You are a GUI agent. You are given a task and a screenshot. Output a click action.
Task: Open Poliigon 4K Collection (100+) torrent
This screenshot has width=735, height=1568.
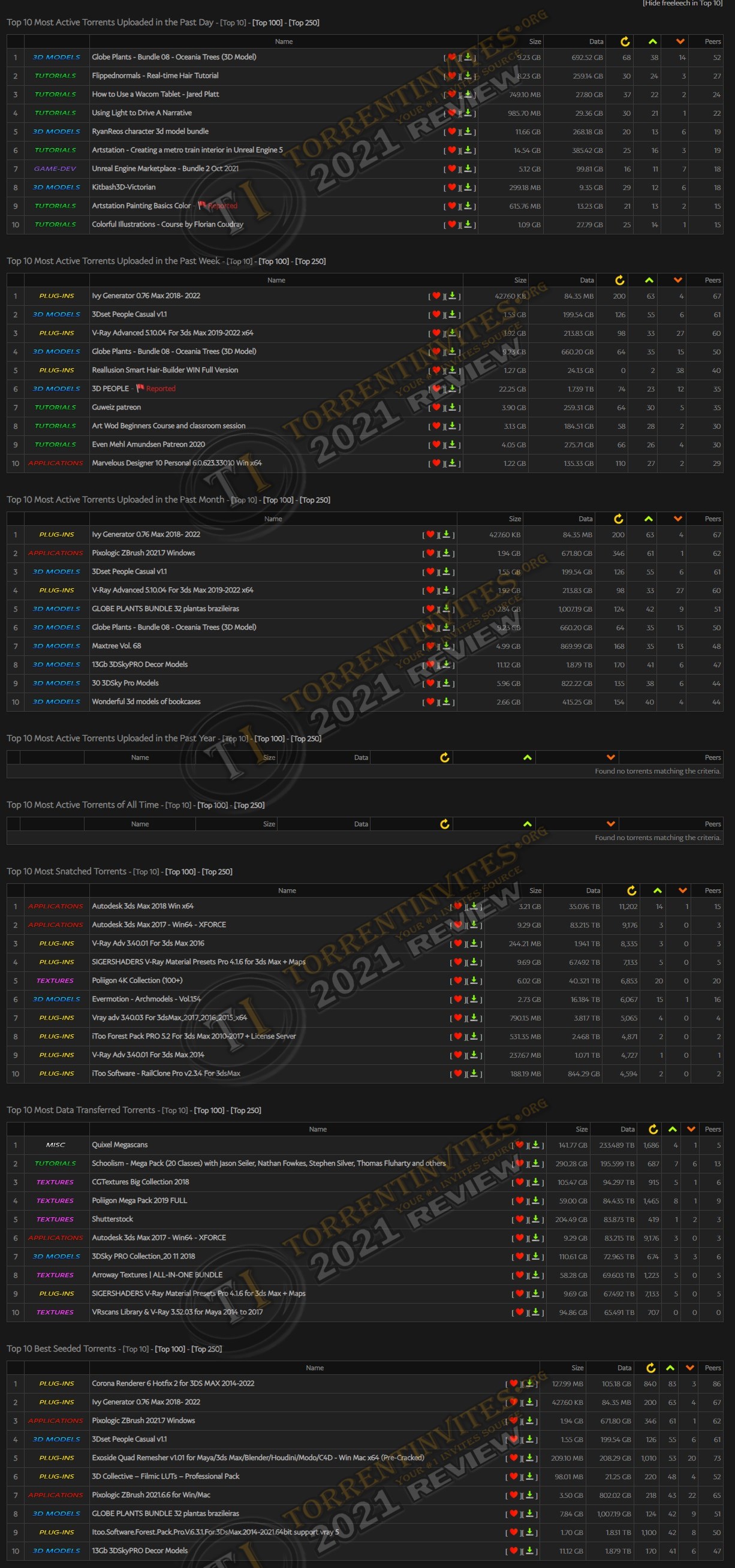(137, 980)
